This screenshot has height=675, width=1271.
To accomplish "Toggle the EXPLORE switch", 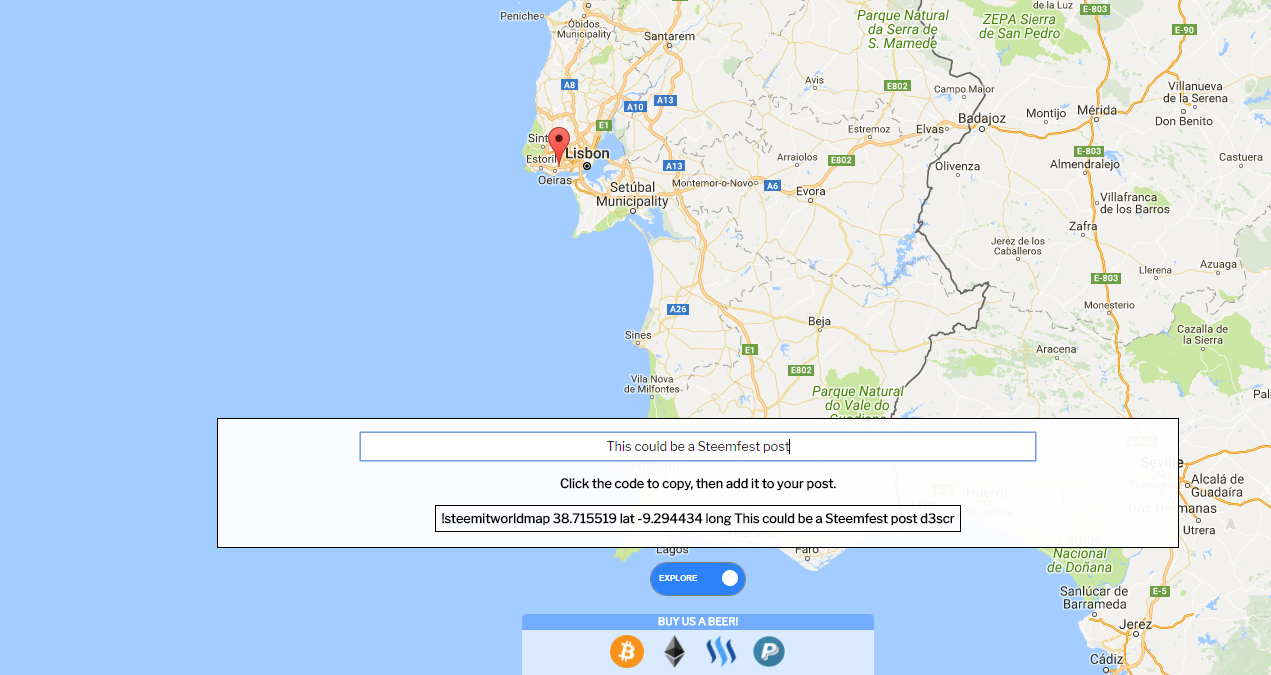I will (x=698, y=578).
